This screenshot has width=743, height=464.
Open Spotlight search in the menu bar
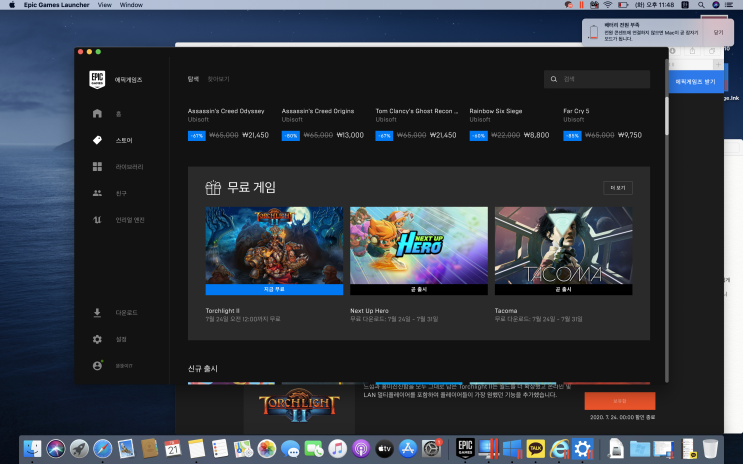[x=701, y=5]
